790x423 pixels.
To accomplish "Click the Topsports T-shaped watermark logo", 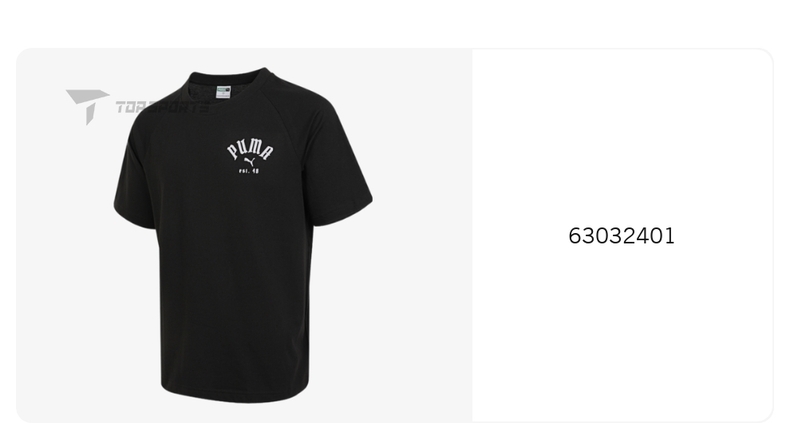I will (x=87, y=104).
